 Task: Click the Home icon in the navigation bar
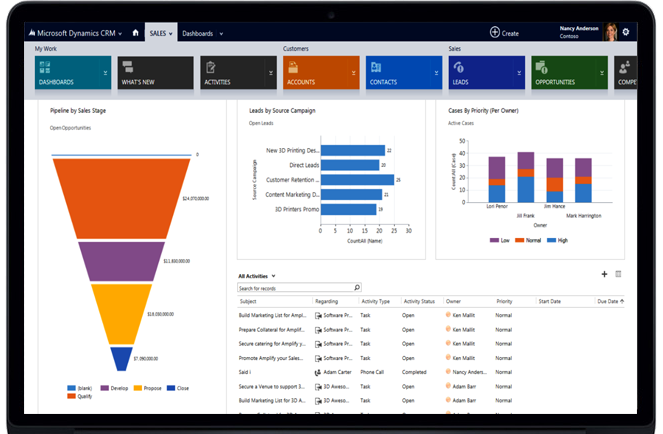pos(136,33)
